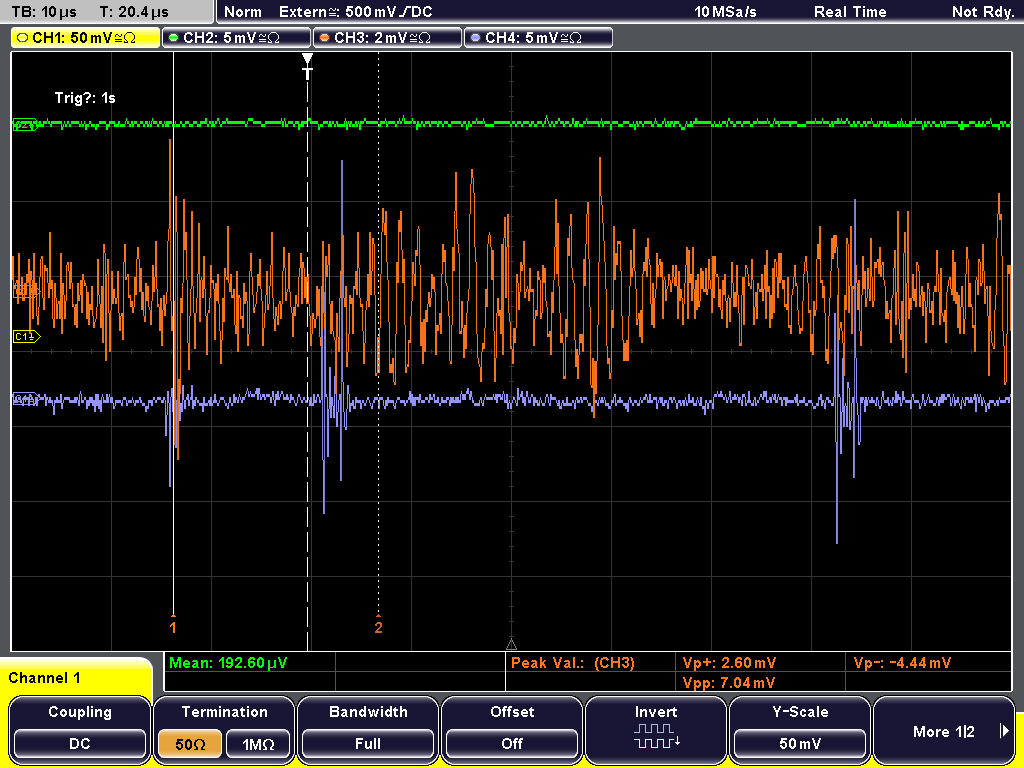Click the Vp+: 2.60 mV value
The height and width of the screenshot is (768, 1024).
(729, 663)
